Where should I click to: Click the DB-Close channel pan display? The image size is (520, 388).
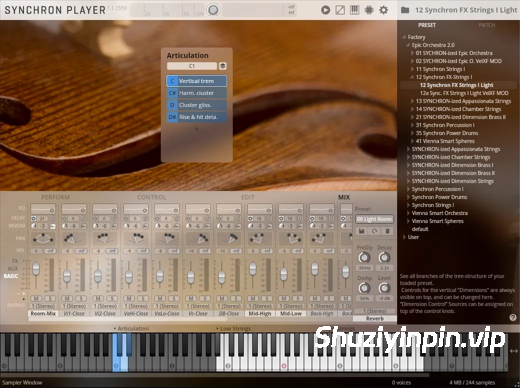pyautogui.click(x=229, y=238)
